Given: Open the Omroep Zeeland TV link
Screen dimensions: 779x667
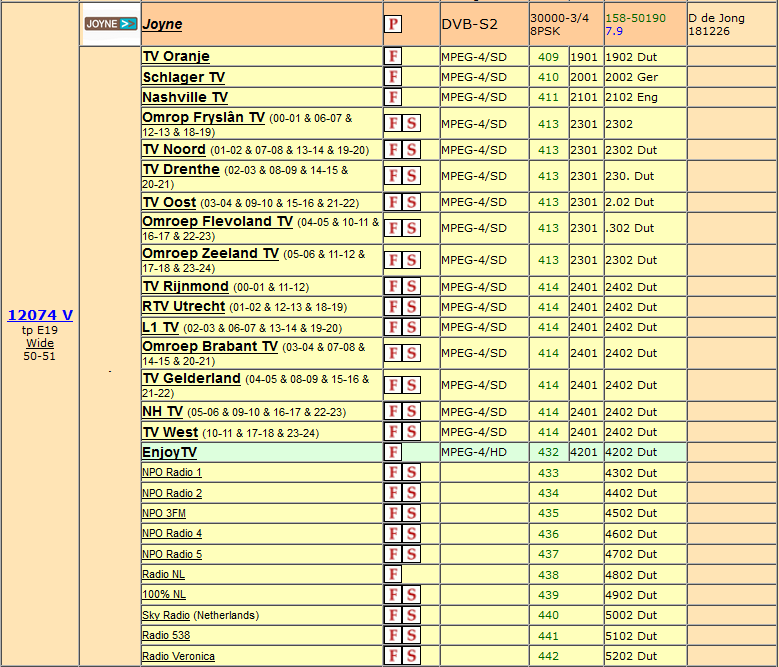Looking at the screenshot, I should tap(210, 253).
